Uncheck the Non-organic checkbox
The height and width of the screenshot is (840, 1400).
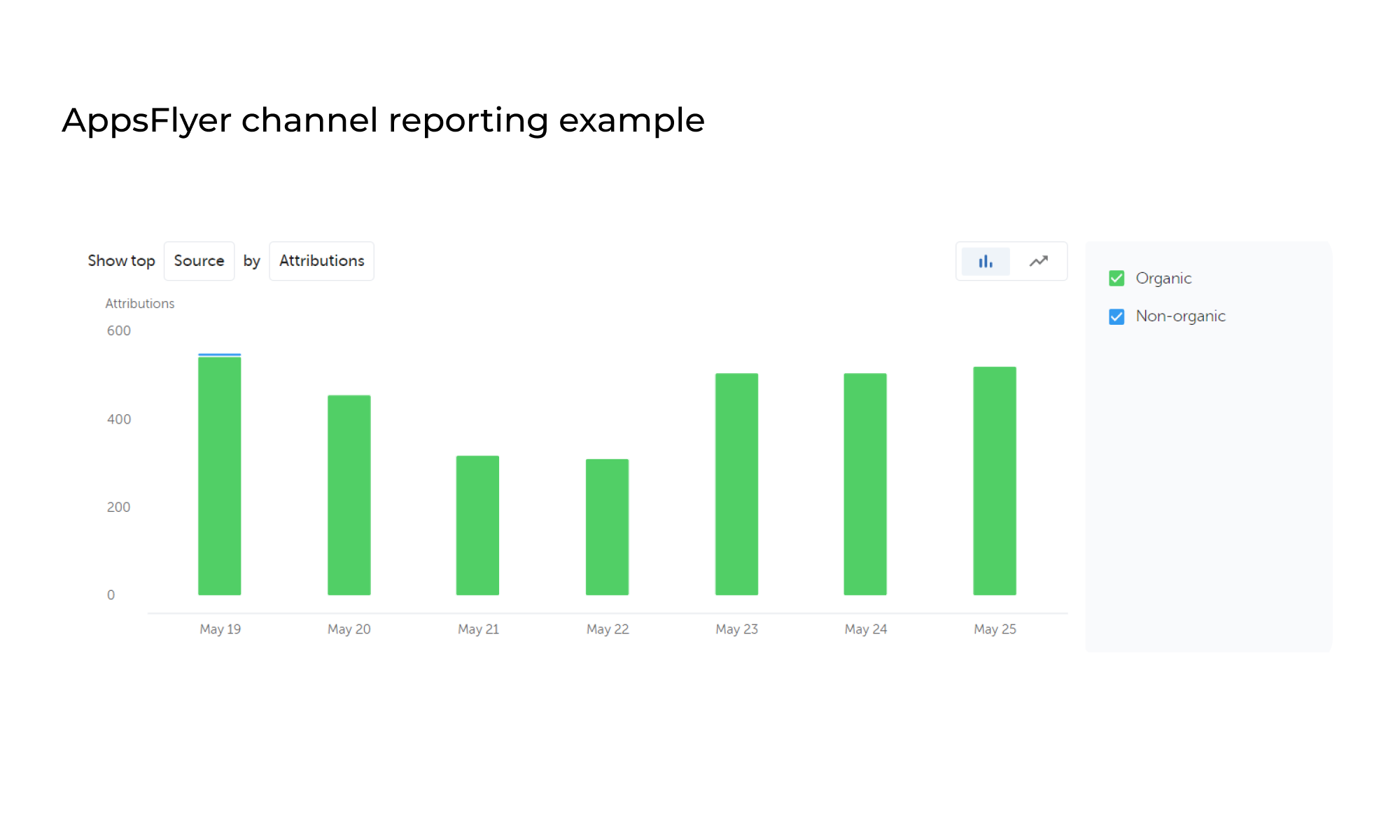point(1116,316)
